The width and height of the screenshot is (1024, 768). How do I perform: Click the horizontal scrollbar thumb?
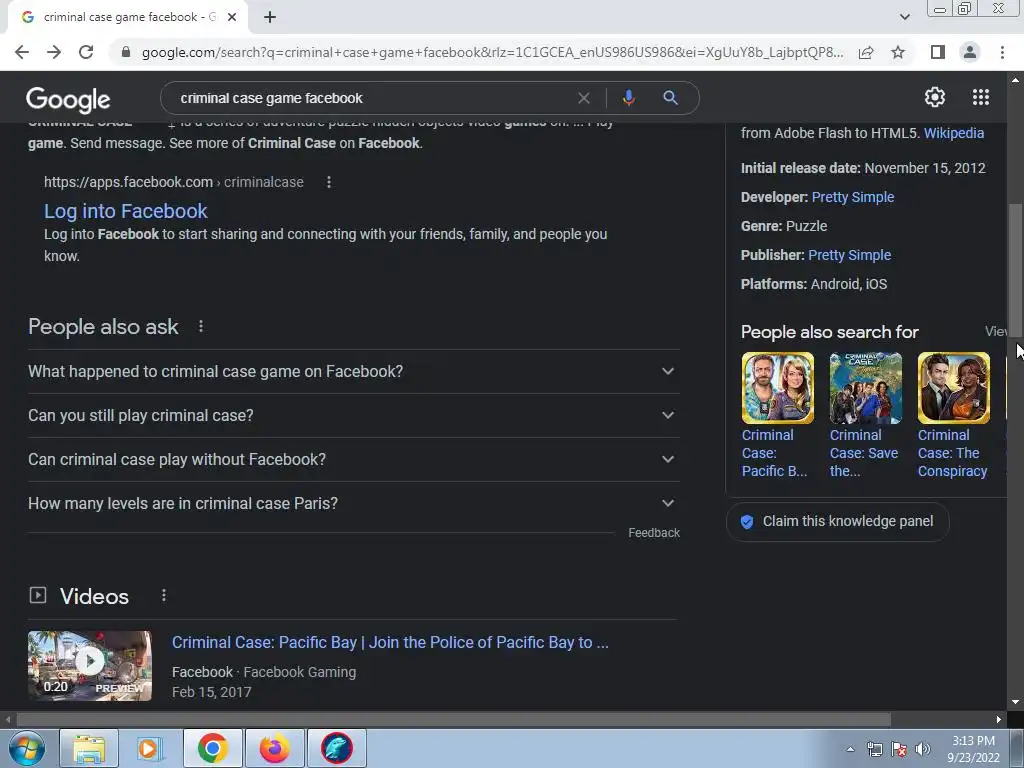click(454, 720)
